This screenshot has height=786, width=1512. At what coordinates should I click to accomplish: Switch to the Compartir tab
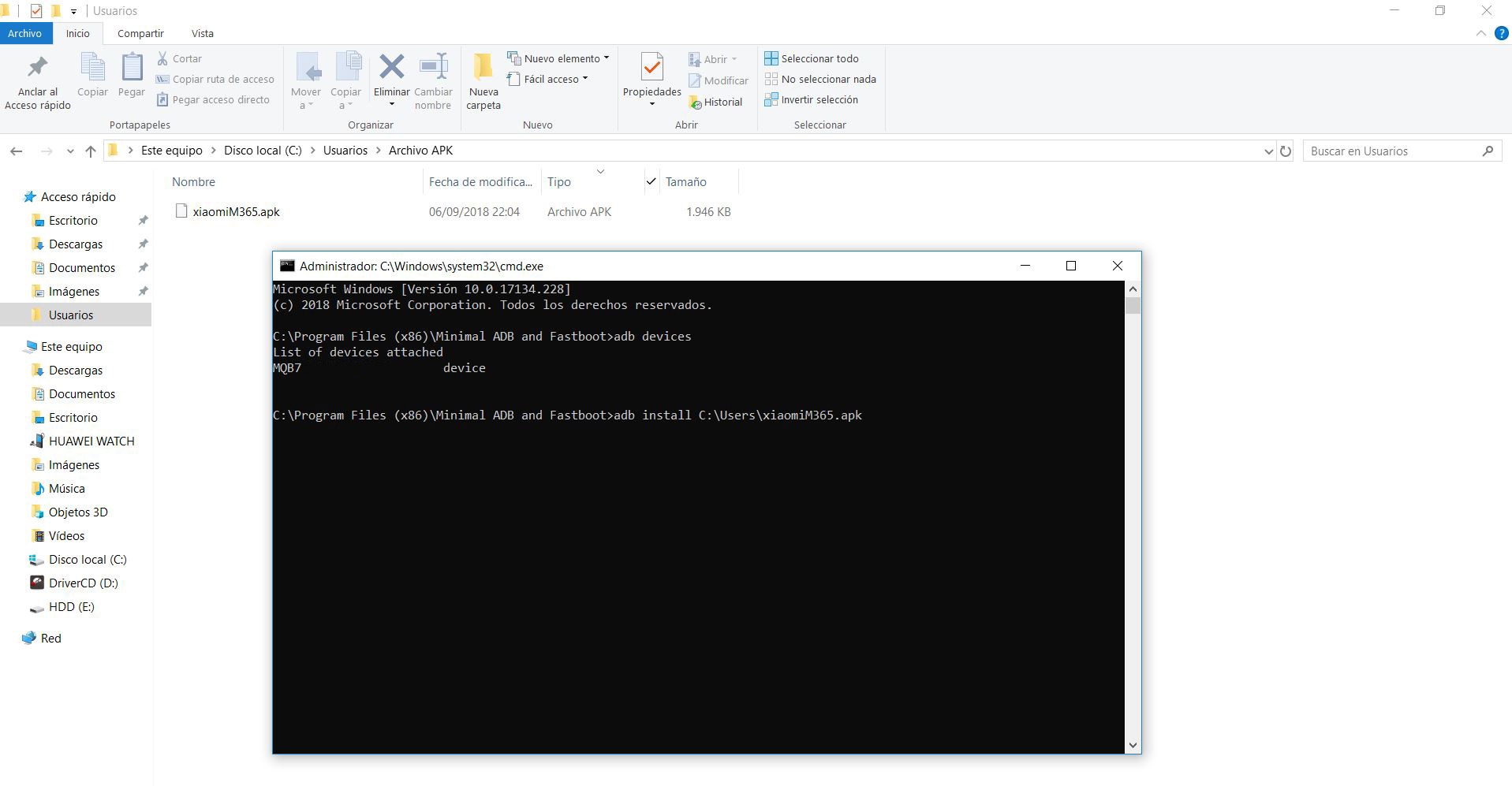(x=140, y=33)
